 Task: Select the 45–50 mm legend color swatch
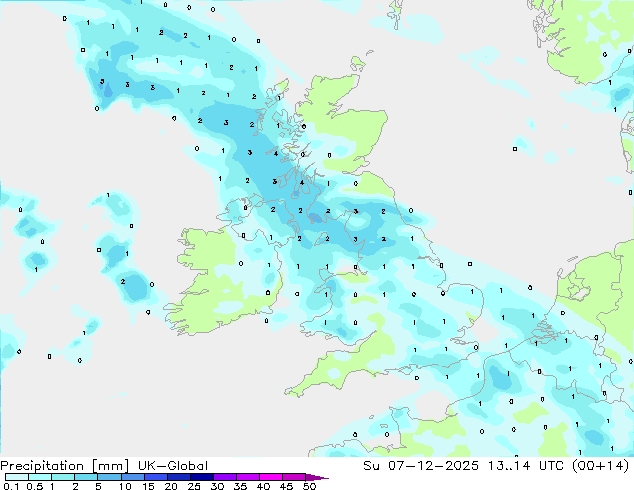(294, 477)
